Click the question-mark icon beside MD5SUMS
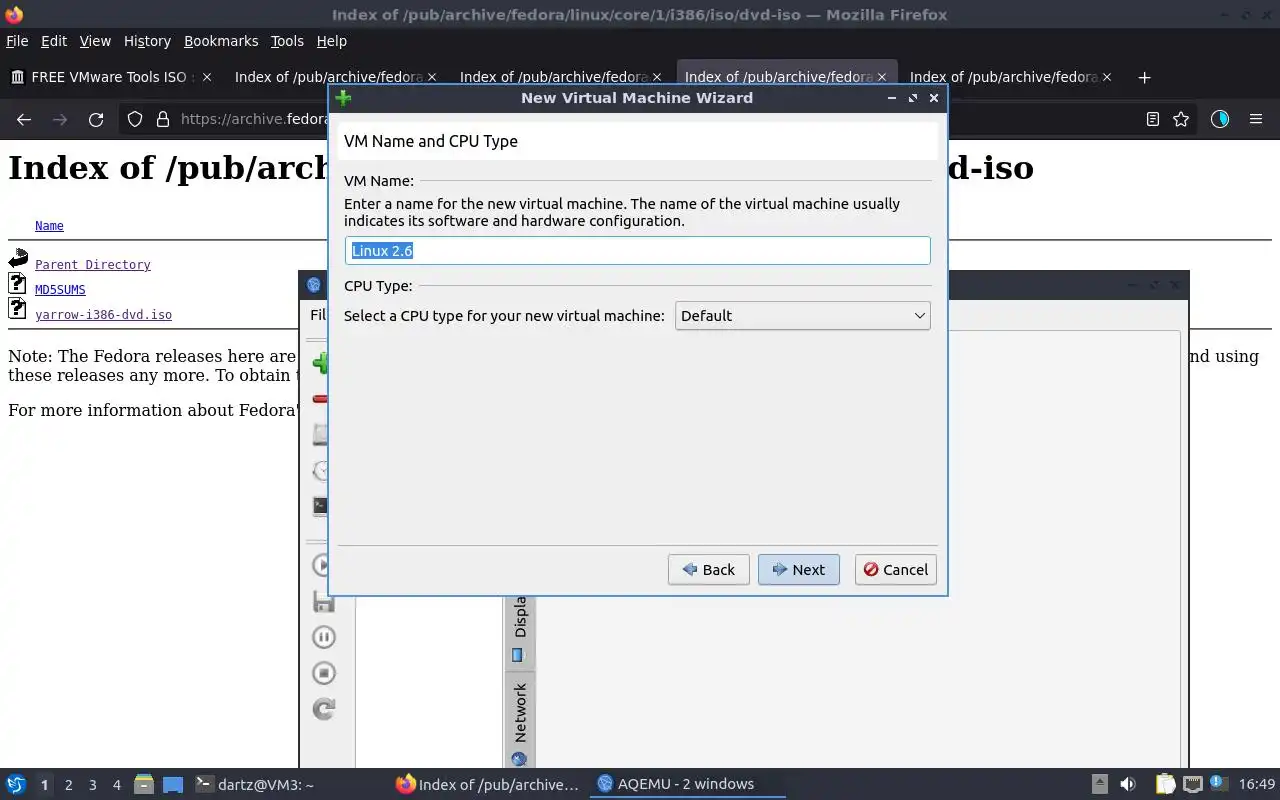The width and height of the screenshot is (1280, 800). [x=17, y=283]
